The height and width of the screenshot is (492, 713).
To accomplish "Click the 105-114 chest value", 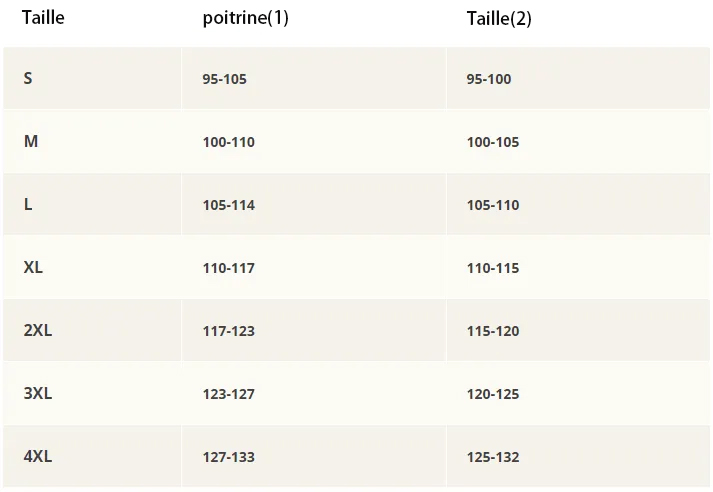I will pos(228,205).
